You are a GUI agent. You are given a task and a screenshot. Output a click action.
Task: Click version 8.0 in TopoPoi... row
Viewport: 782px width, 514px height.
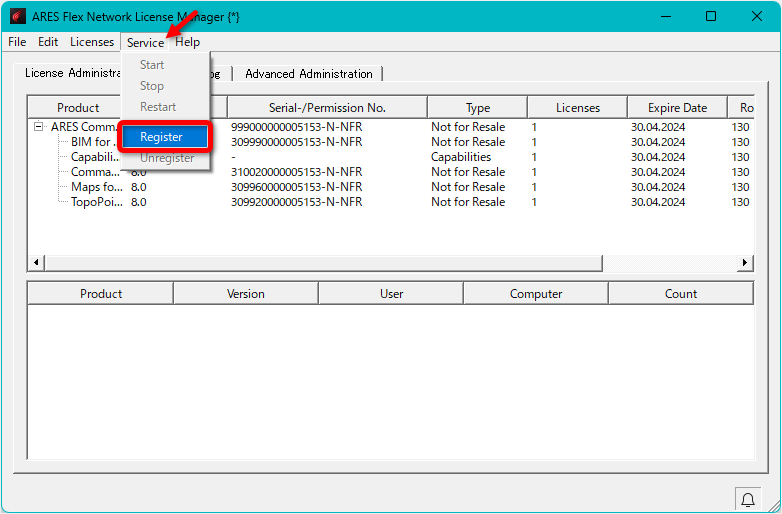139,202
